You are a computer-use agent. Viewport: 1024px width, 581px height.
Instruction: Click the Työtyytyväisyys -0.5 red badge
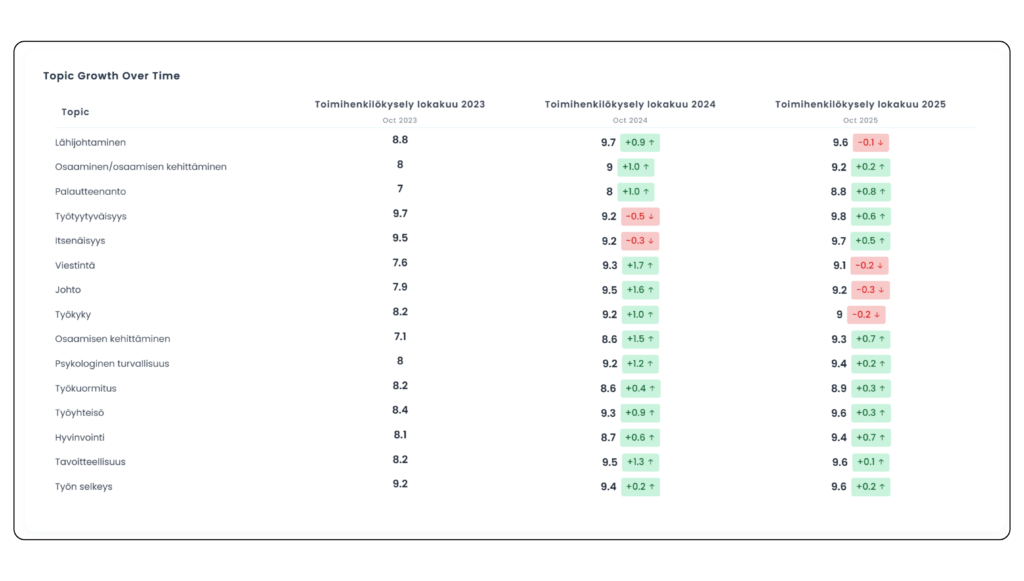640,217
